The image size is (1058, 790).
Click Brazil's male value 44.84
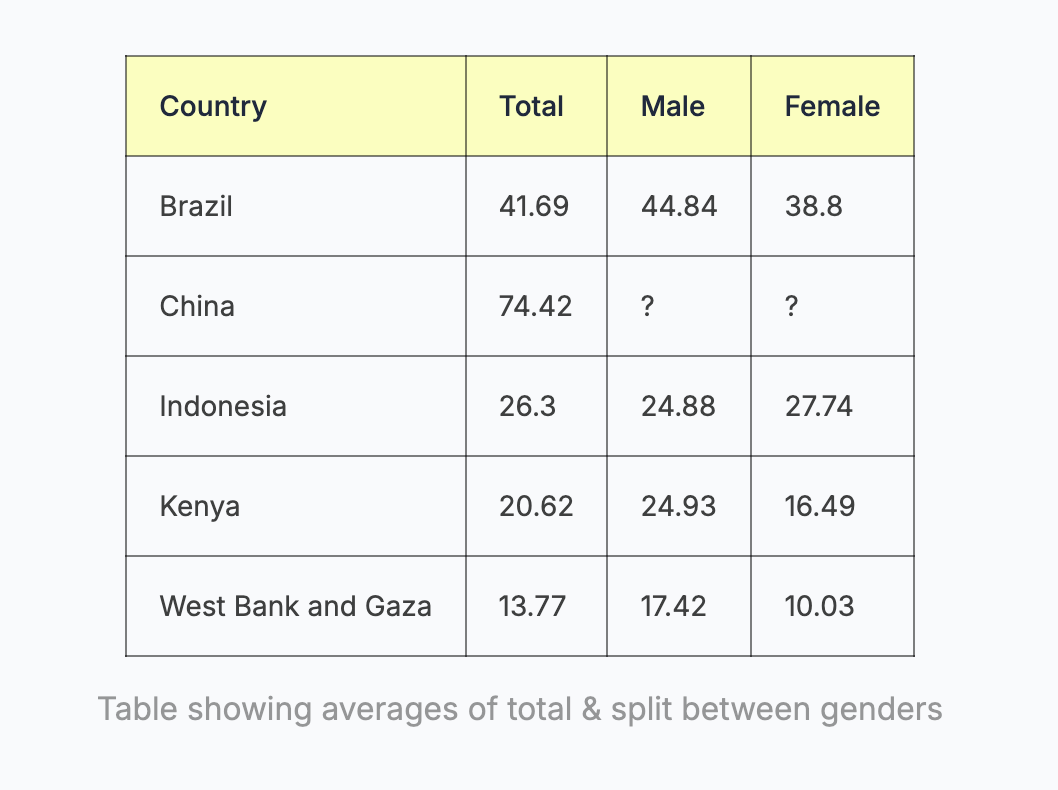pyautogui.click(x=679, y=206)
